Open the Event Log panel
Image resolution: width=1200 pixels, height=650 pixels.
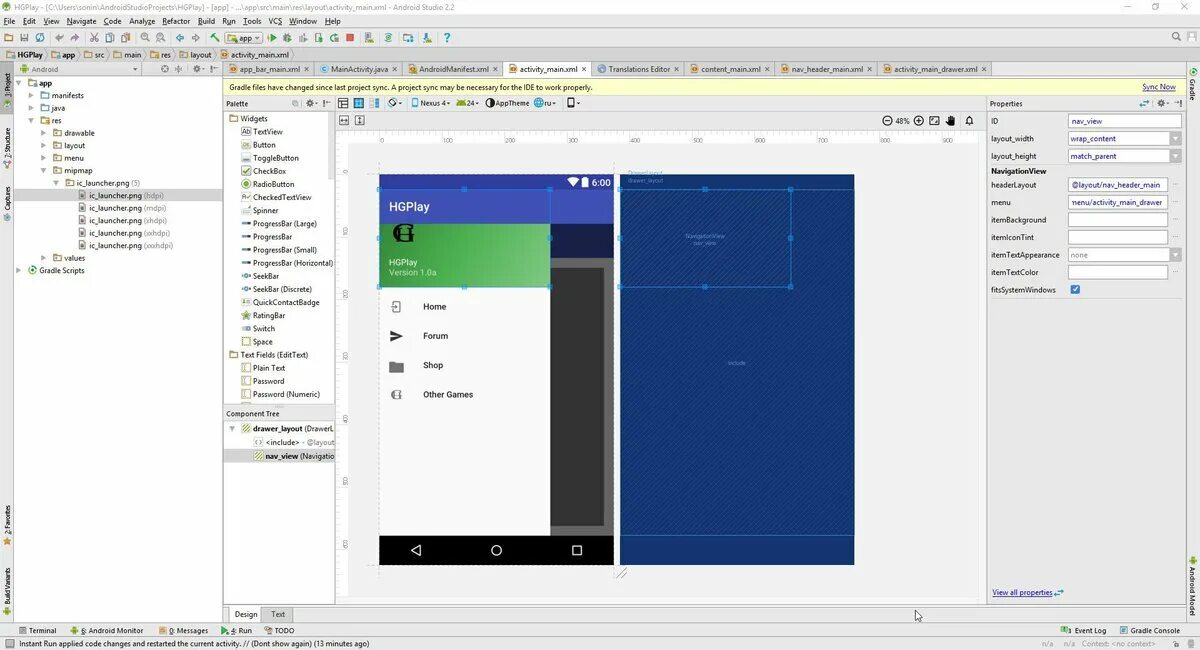pos(1084,630)
